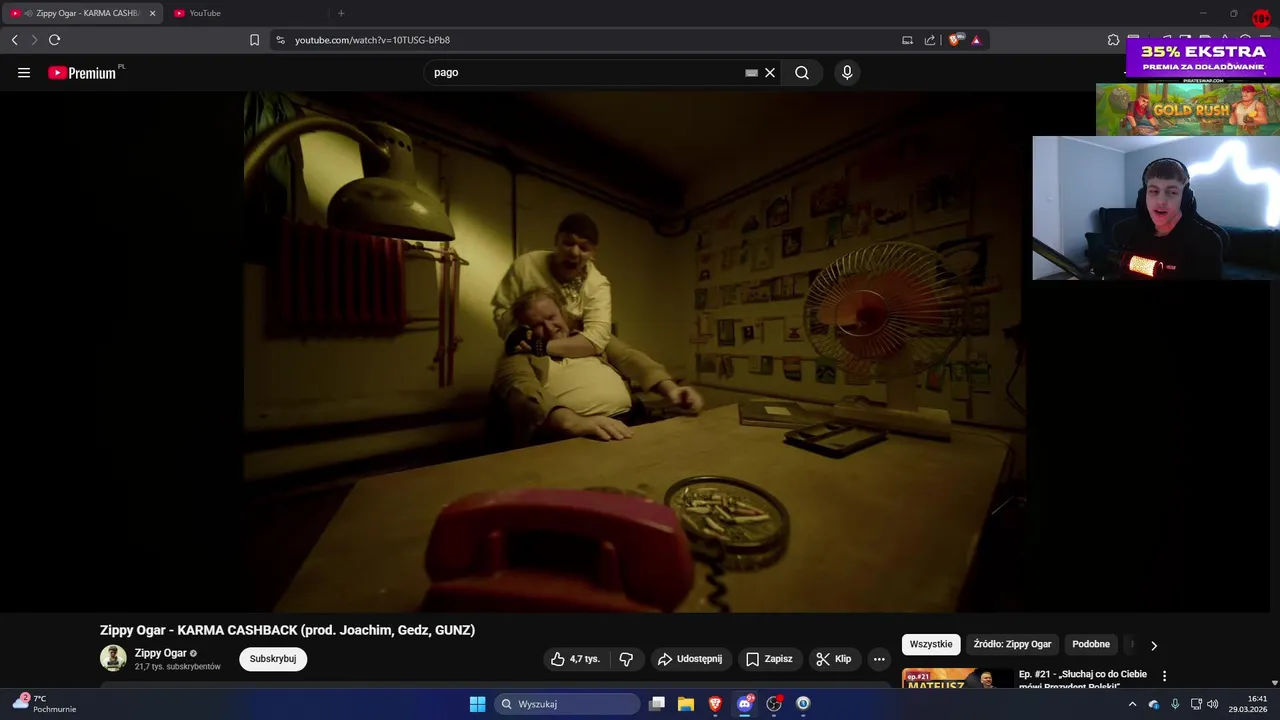Click the 35% EKSTRA banner ad
1280x720 pixels.
(x=1203, y=59)
